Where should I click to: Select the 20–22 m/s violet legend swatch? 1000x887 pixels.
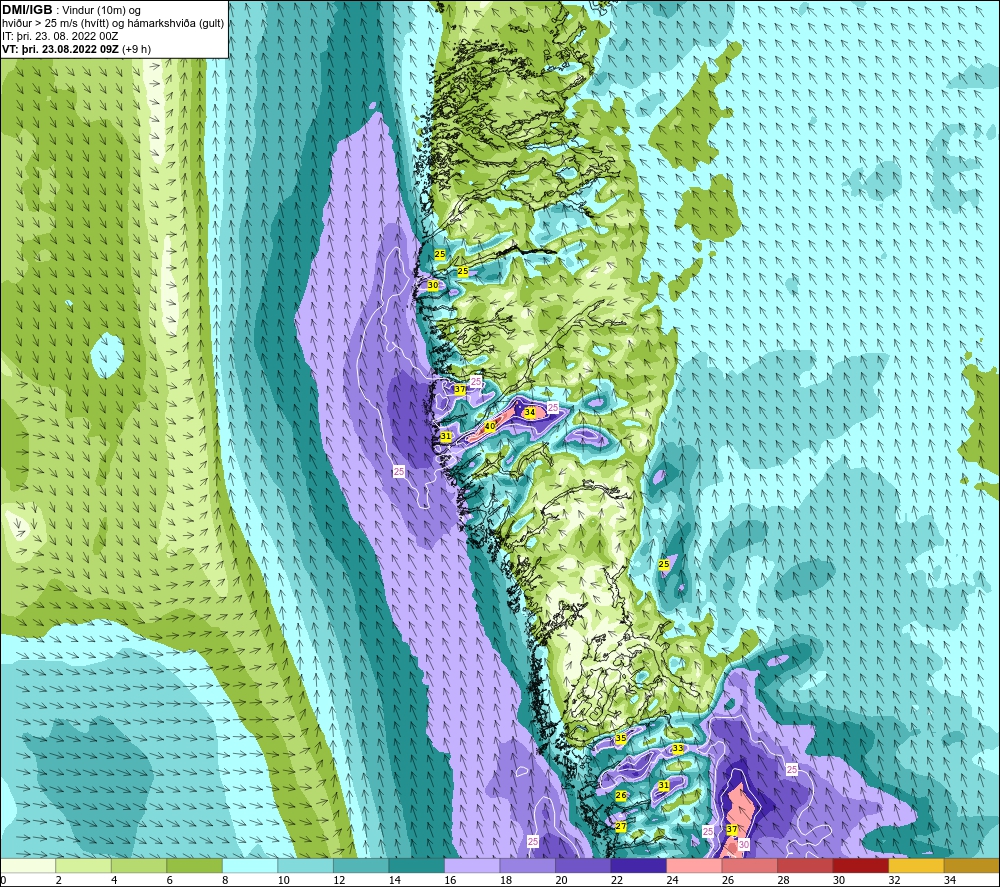tap(583, 866)
